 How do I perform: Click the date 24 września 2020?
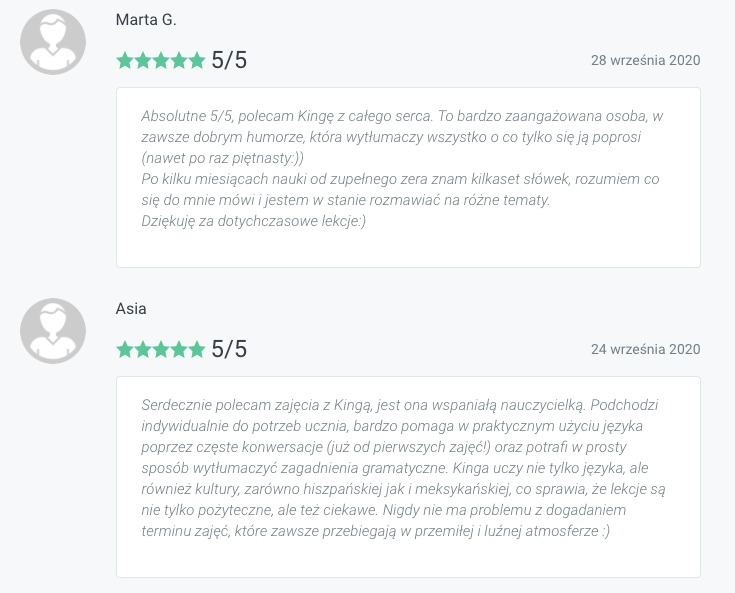point(645,349)
